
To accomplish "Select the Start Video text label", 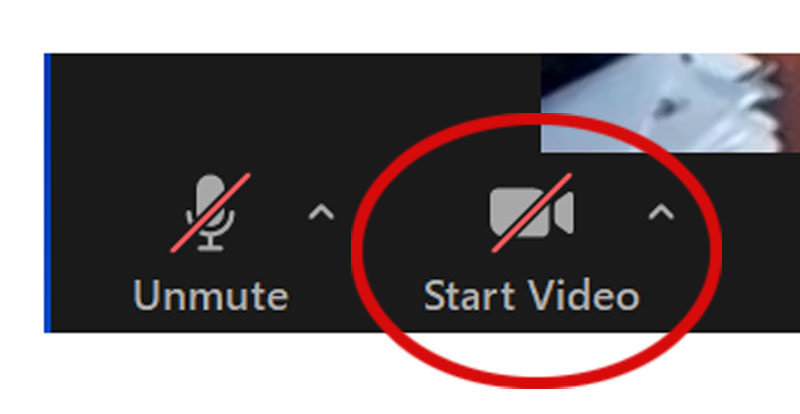I will 531,296.
